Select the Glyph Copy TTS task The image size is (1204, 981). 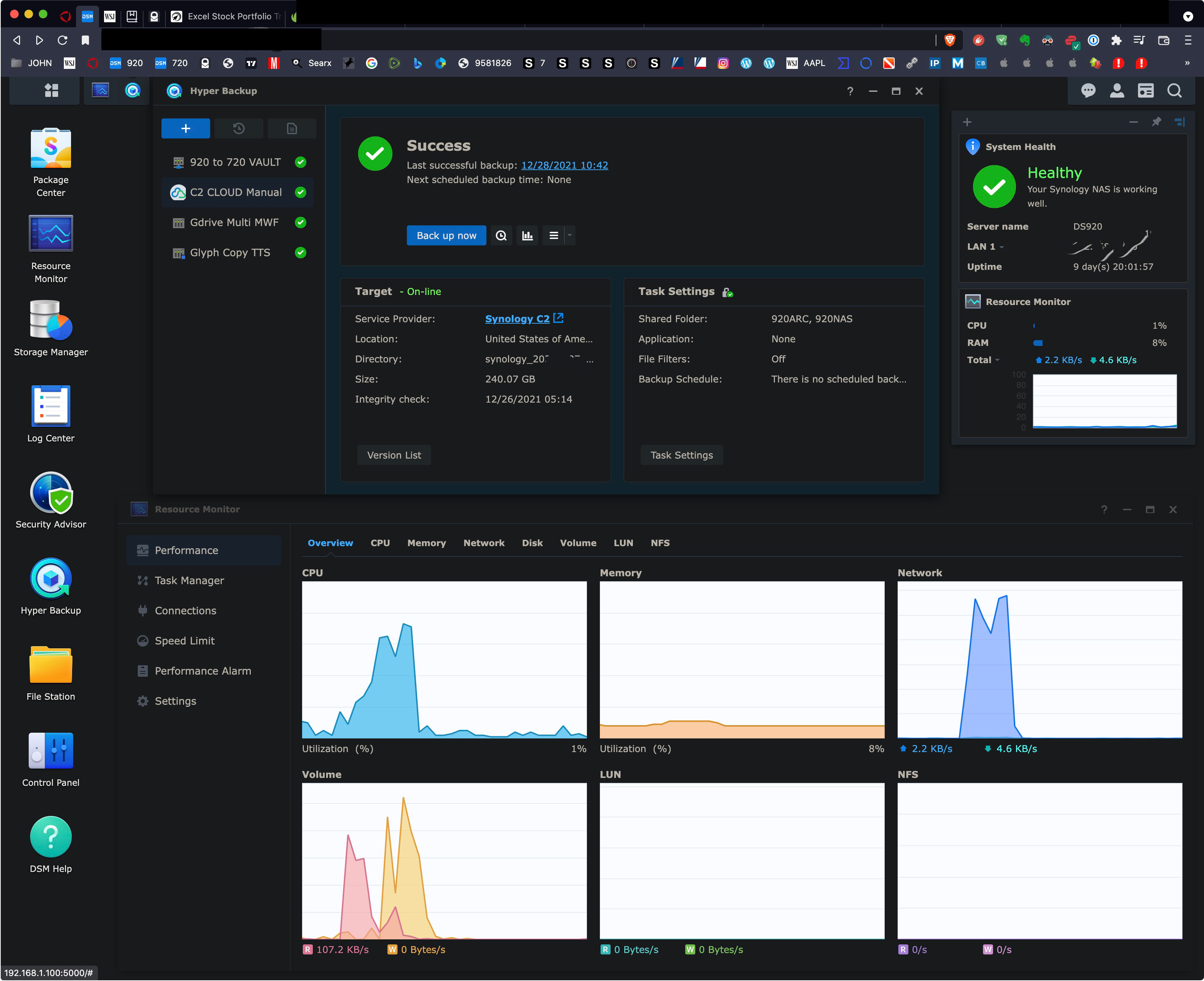230,253
